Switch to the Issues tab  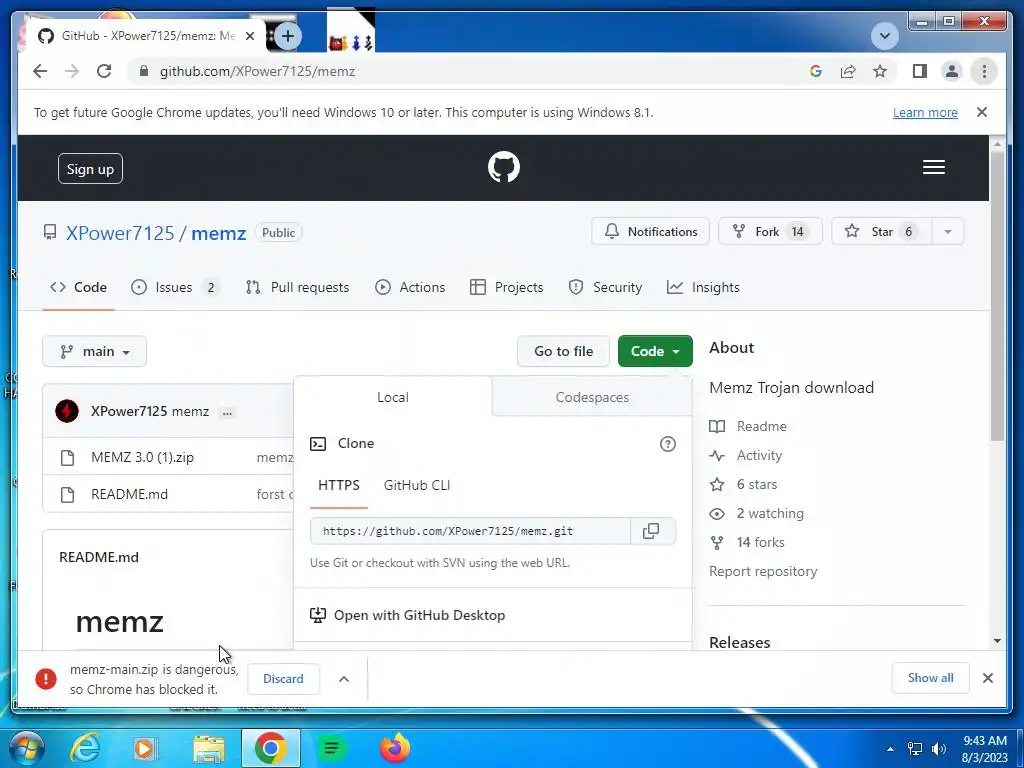pos(175,287)
